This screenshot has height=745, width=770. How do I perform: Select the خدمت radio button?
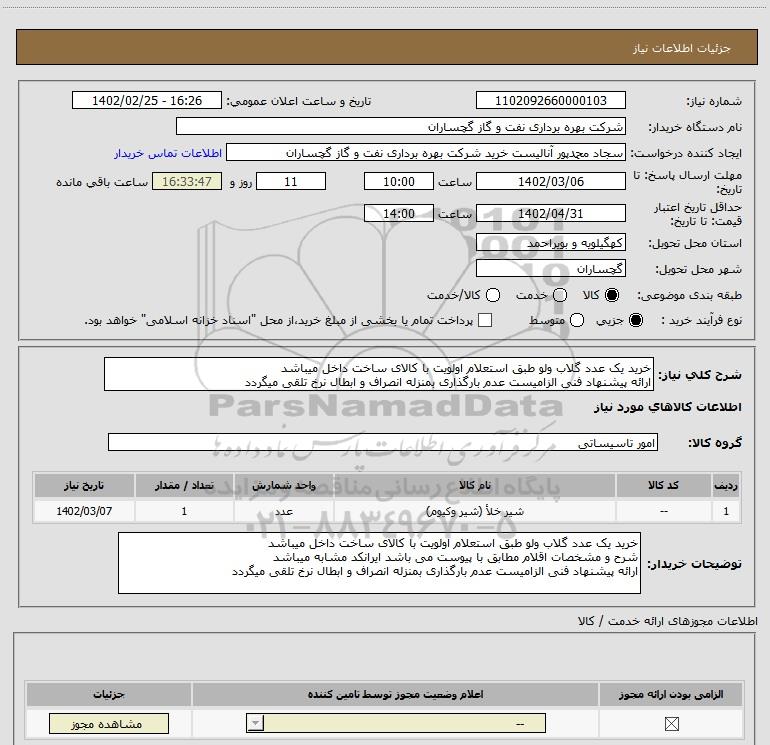560,295
